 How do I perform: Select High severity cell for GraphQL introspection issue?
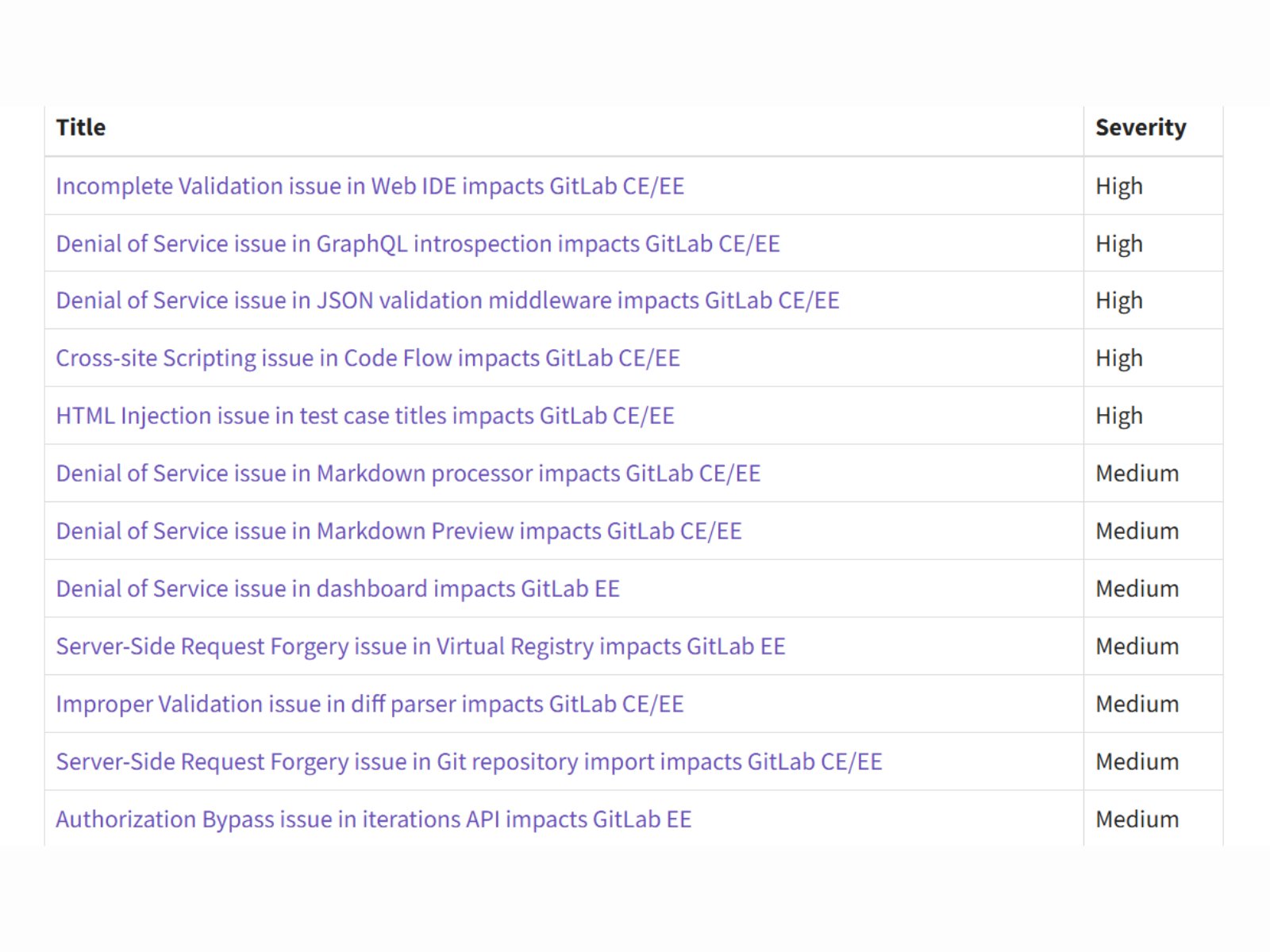click(1119, 244)
